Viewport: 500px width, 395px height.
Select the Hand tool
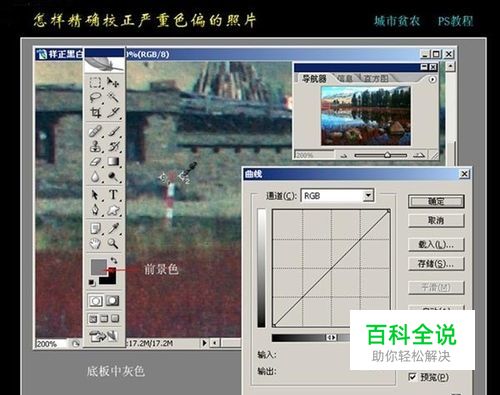pos(95,244)
